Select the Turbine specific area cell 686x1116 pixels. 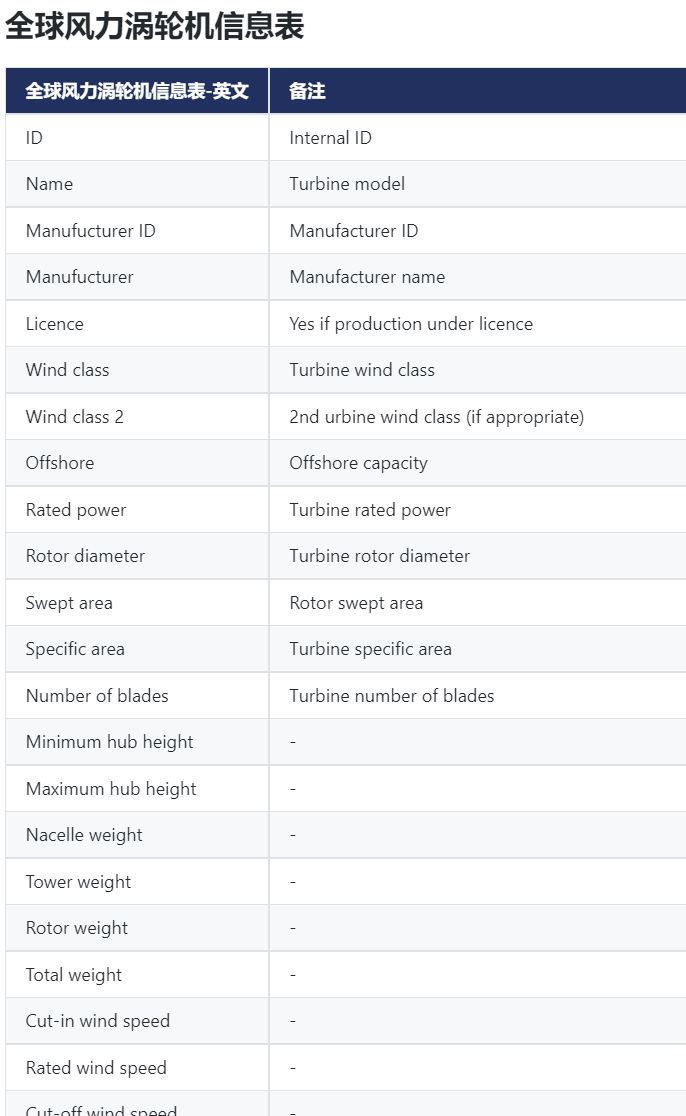click(x=370, y=649)
